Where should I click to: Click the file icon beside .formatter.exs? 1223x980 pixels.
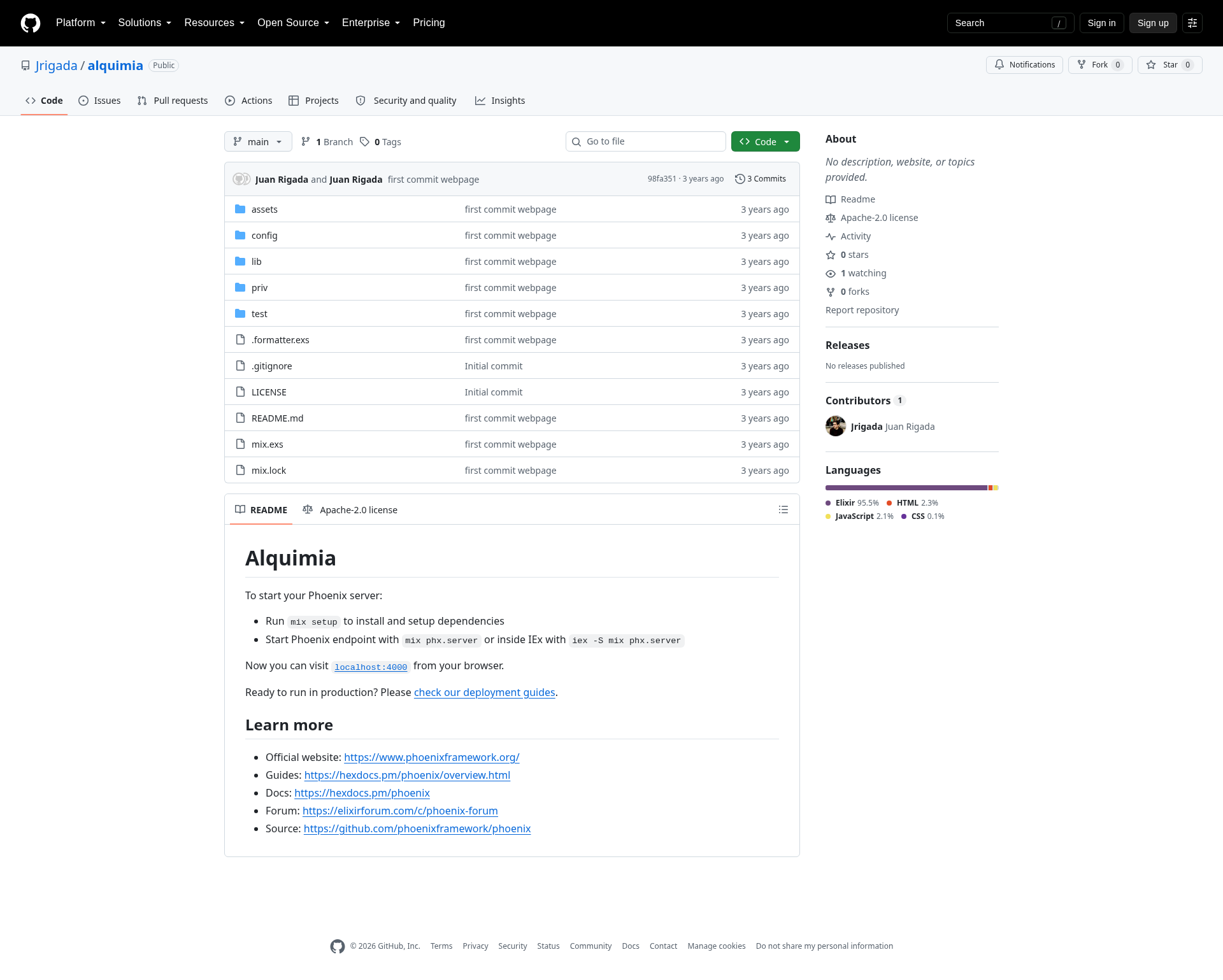coord(240,340)
